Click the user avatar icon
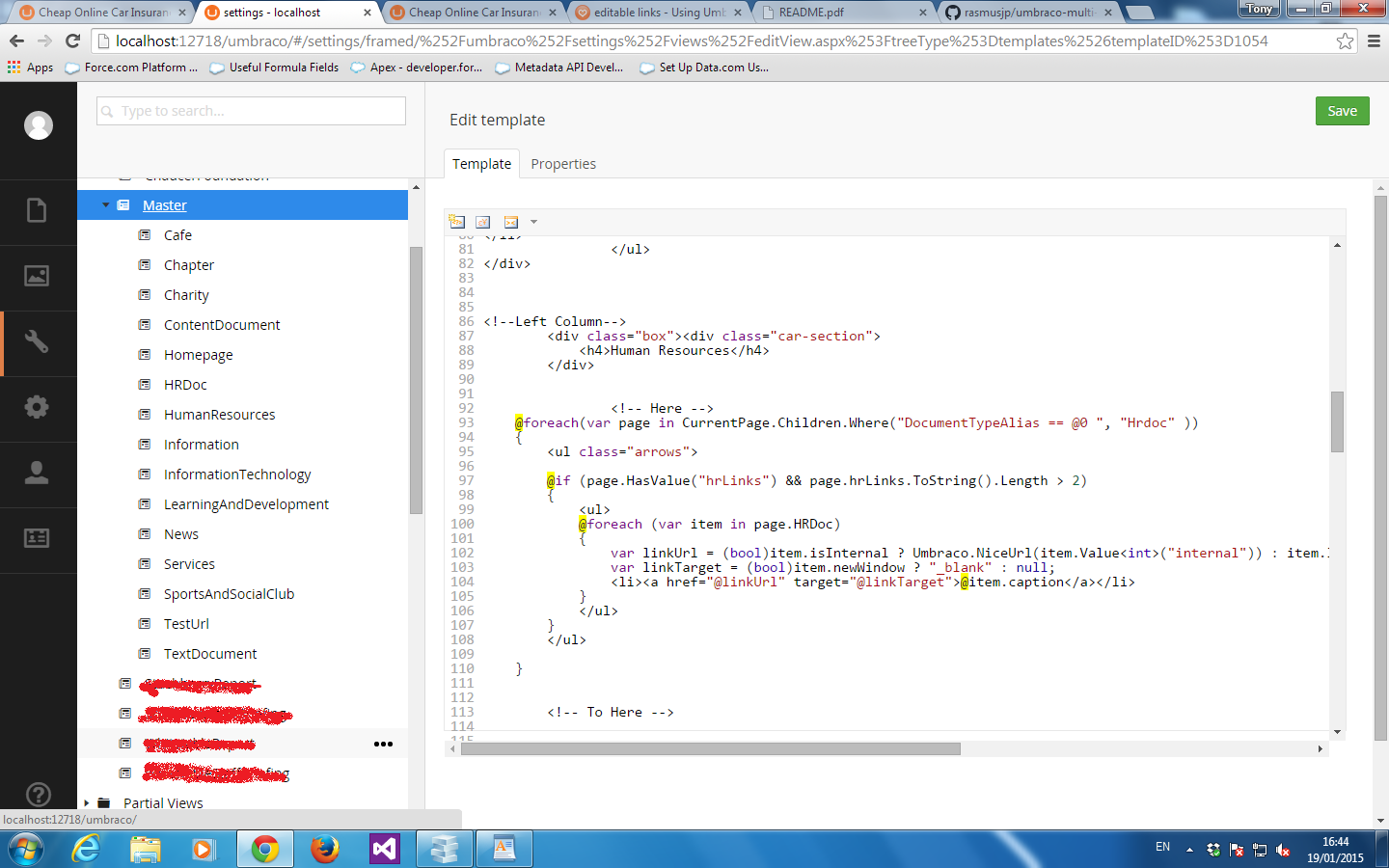Viewport: 1389px width, 868px height. pyautogui.click(x=39, y=125)
